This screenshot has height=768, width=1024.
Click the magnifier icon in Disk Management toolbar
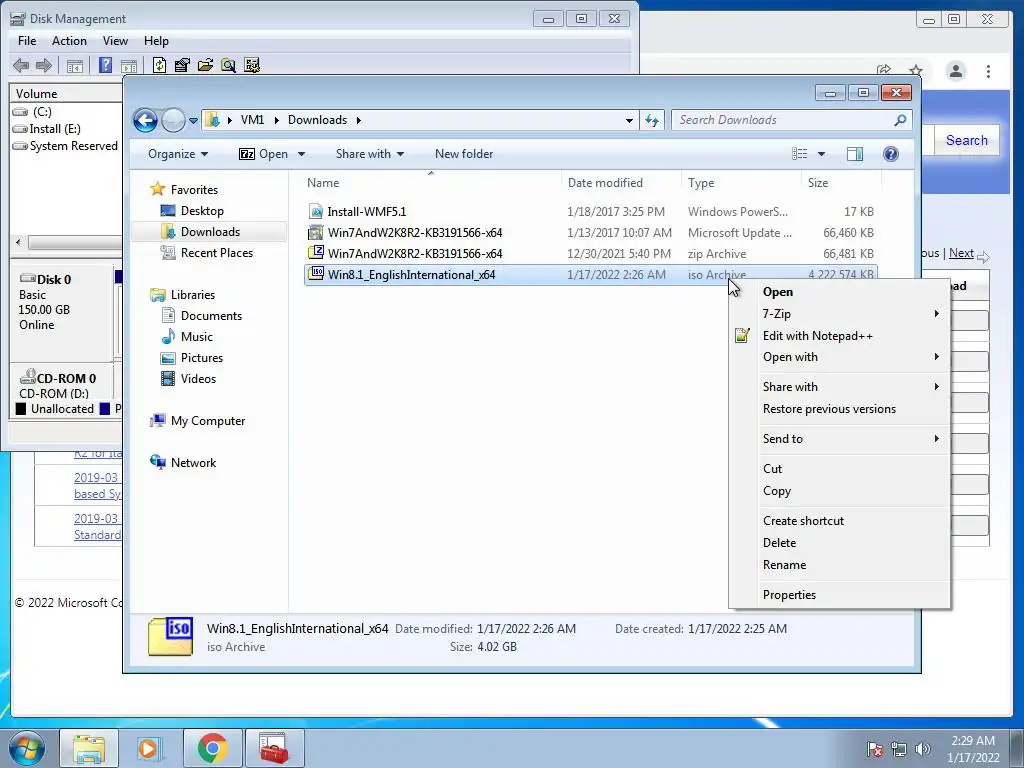228,65
